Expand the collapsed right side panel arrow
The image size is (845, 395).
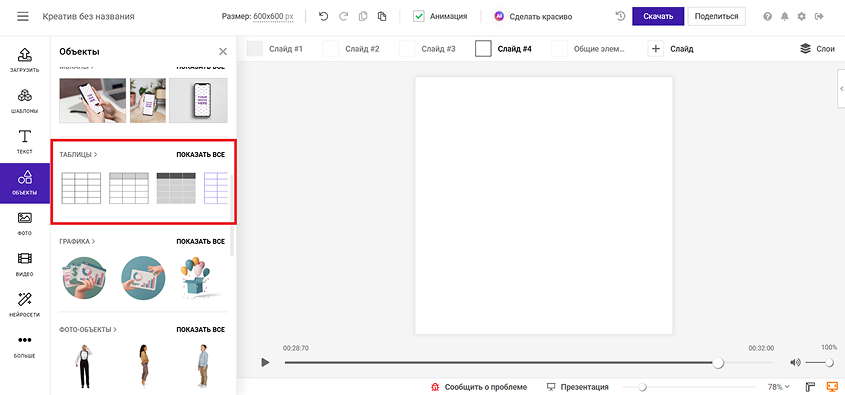click(841, 89)
